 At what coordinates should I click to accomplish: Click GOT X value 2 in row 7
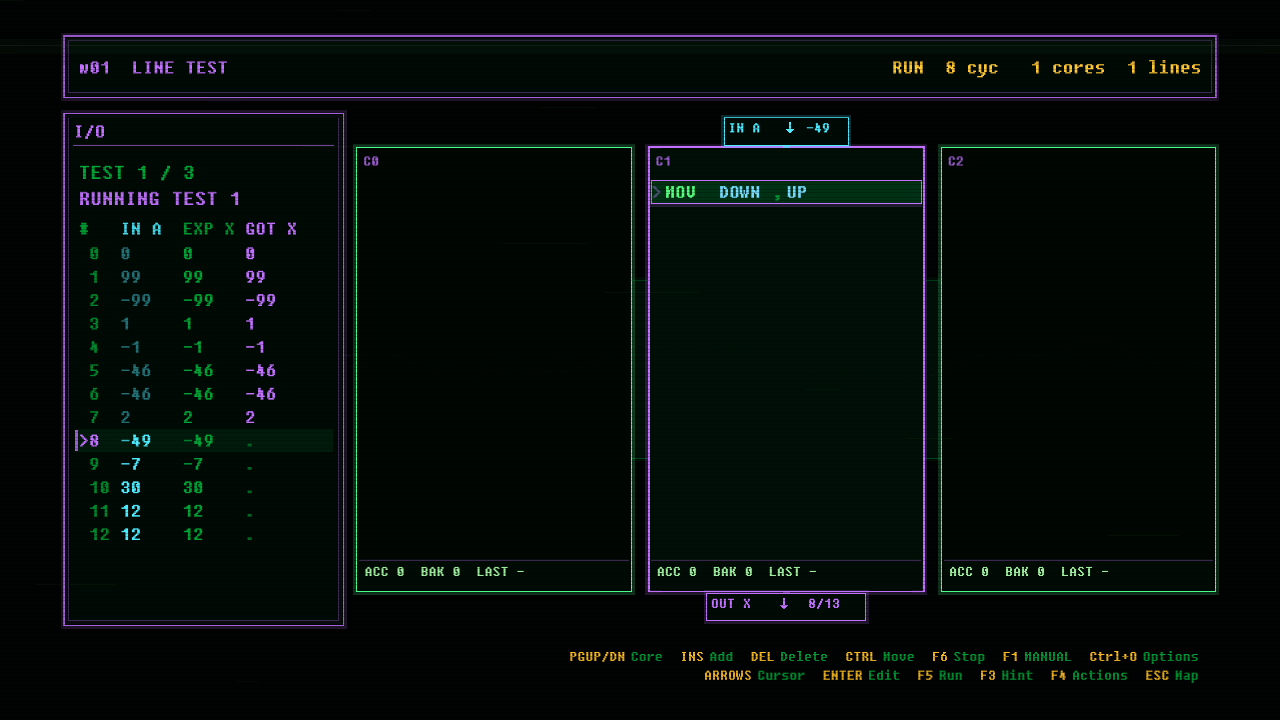coord(250,417)
